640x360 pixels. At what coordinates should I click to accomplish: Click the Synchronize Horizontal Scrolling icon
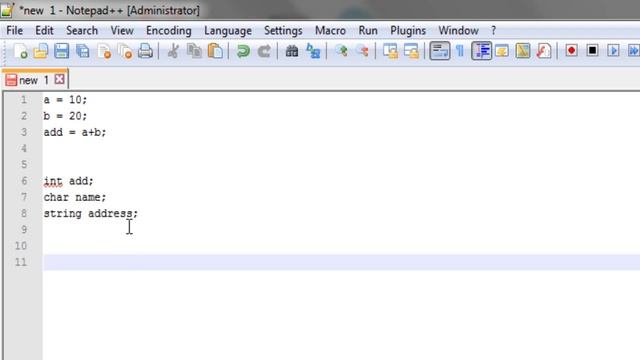pos(411,51)
